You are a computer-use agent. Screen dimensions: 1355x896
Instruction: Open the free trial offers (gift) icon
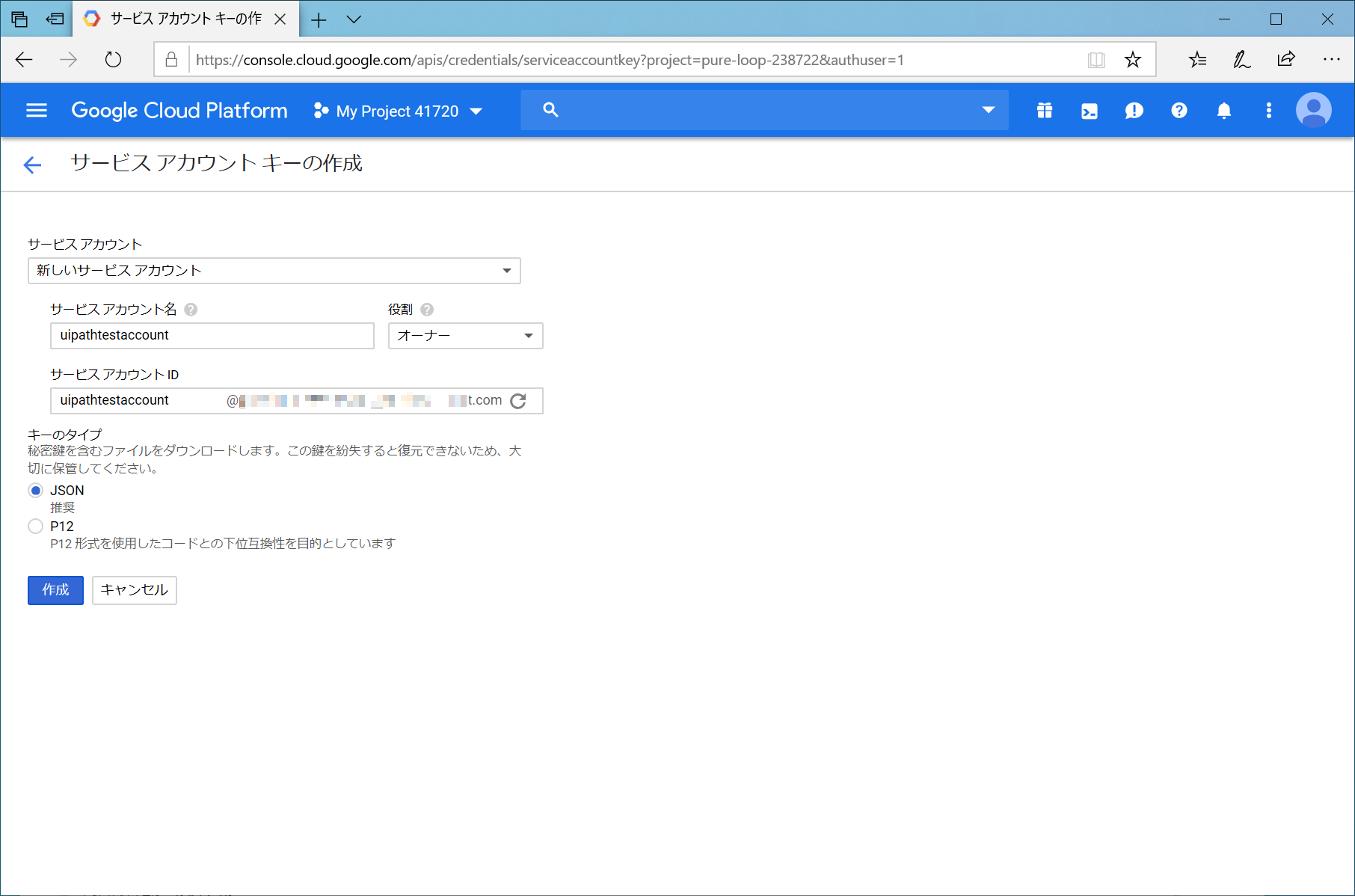pyautogui.click(x=1044, y=110)
